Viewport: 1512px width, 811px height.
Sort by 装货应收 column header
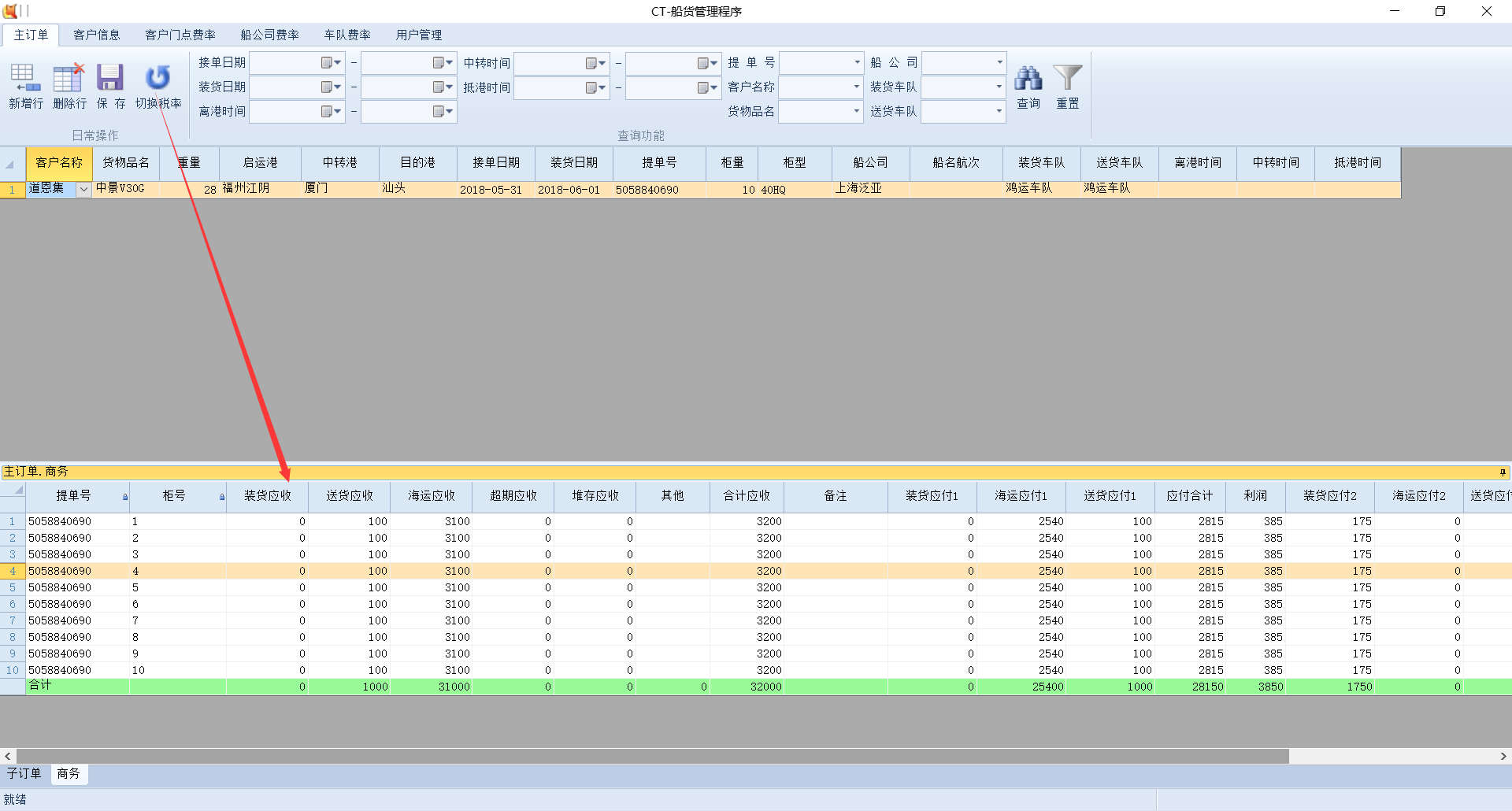[x=268, y=496]
